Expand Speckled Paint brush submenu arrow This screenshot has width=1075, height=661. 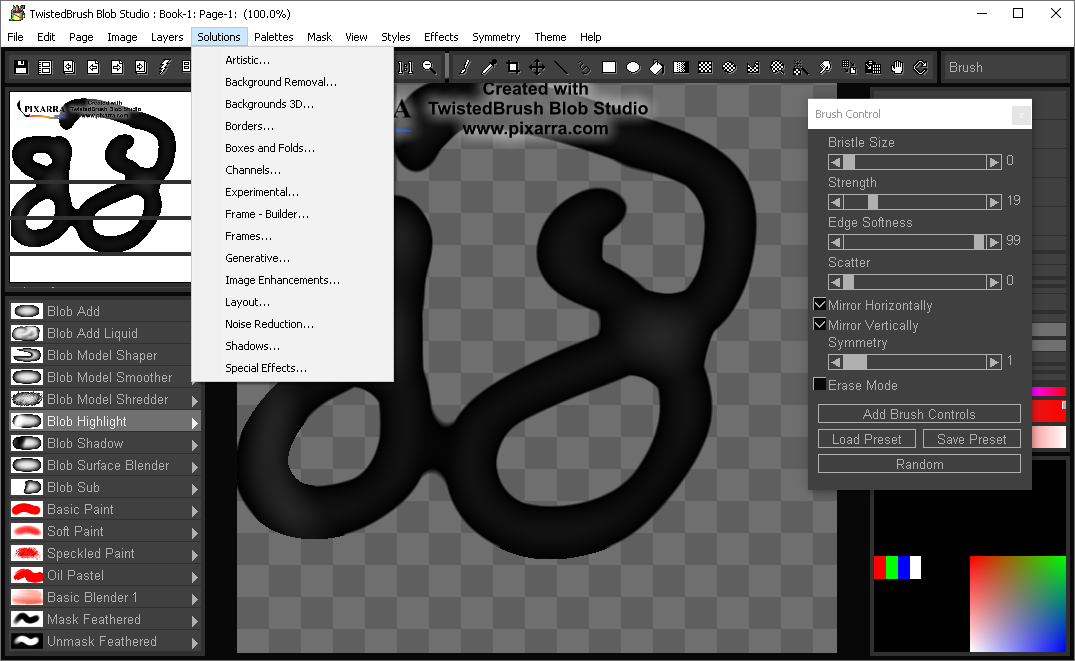pos(195,555)
